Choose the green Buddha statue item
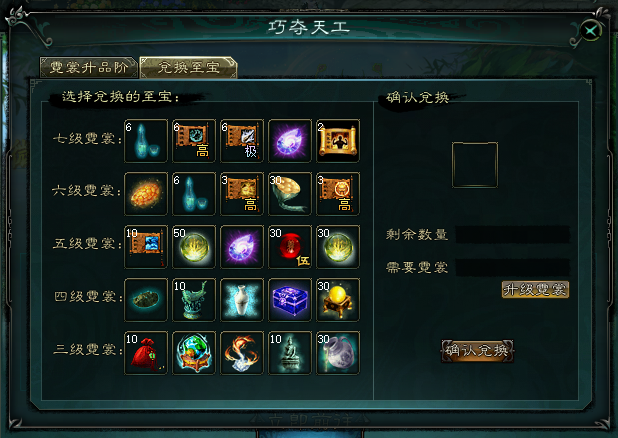Image resolution: width=618 pixels, height=438 pixels. [x=290, y=352]
